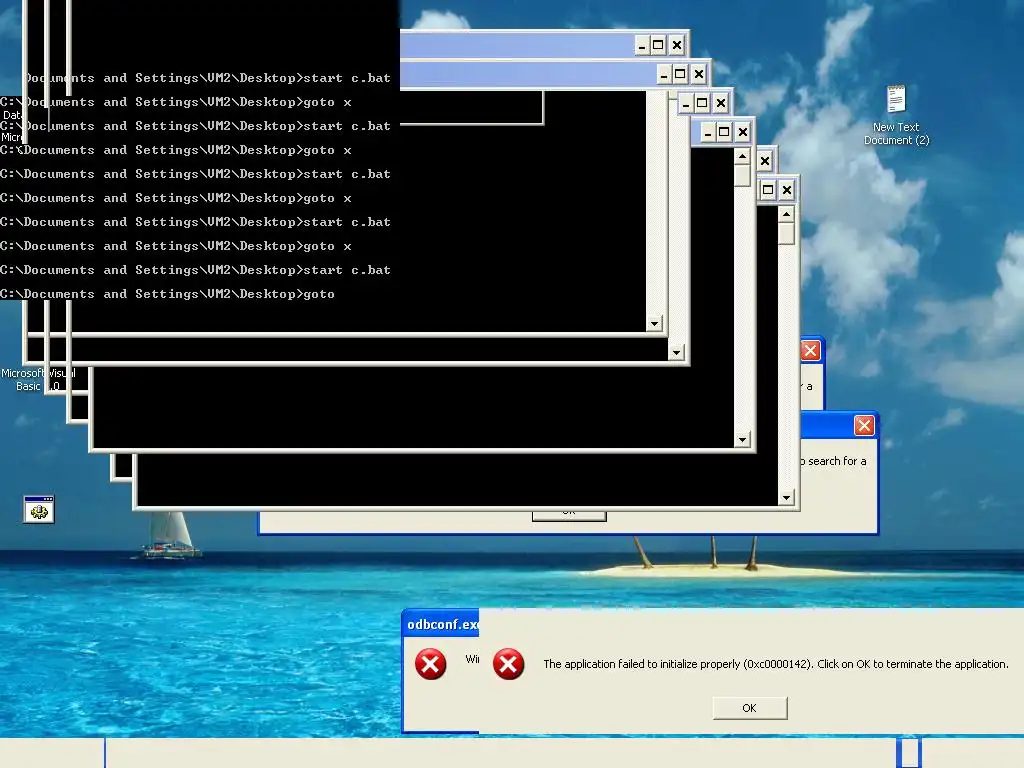This screenshot has height=768, width=1024.
Task: Click scroll-down arrow of the lowest cascade window
Action: pyautogui.click(x=786, y=498)
